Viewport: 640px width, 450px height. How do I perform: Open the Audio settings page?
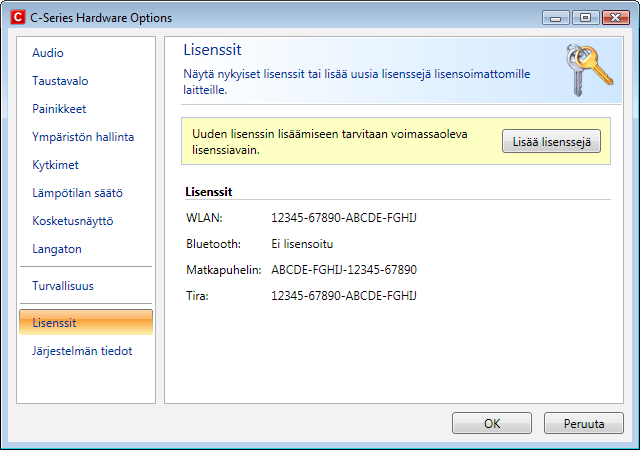(x=48, y=53)
